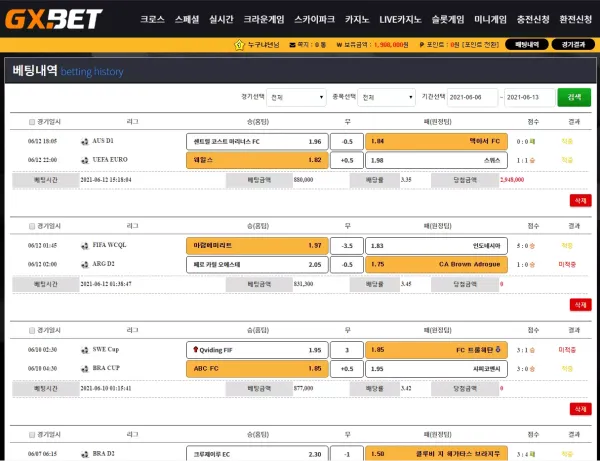
Task: Click the soccer ball icon beside SWE Cup
Action: [85, 350]
